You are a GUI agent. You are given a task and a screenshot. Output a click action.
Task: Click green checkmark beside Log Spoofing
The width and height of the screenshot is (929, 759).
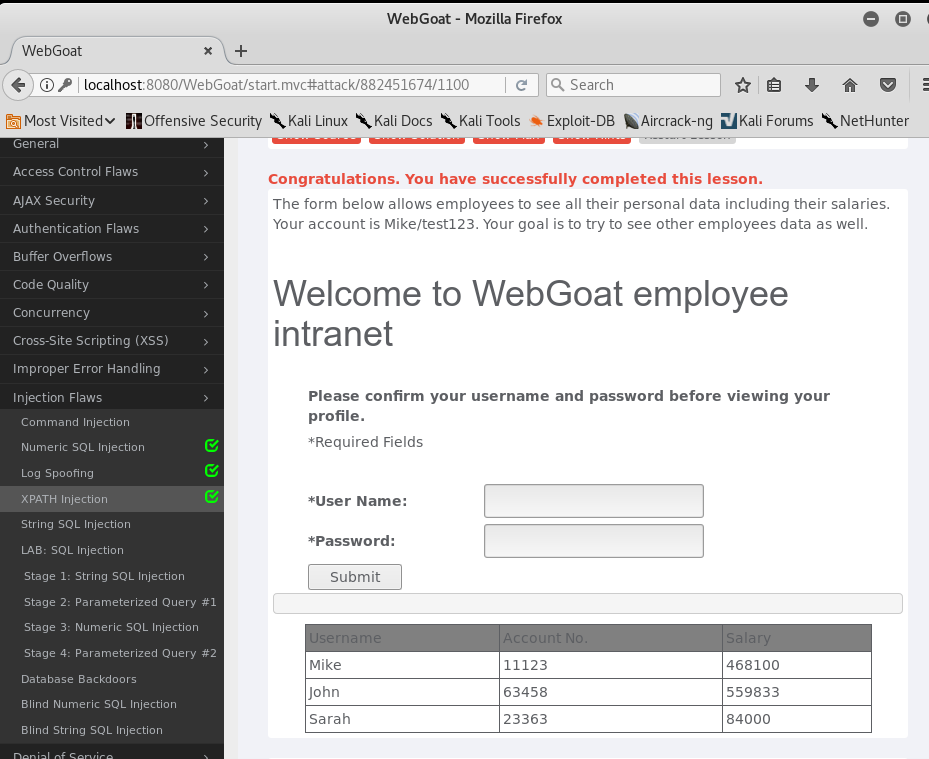[212, 471]
